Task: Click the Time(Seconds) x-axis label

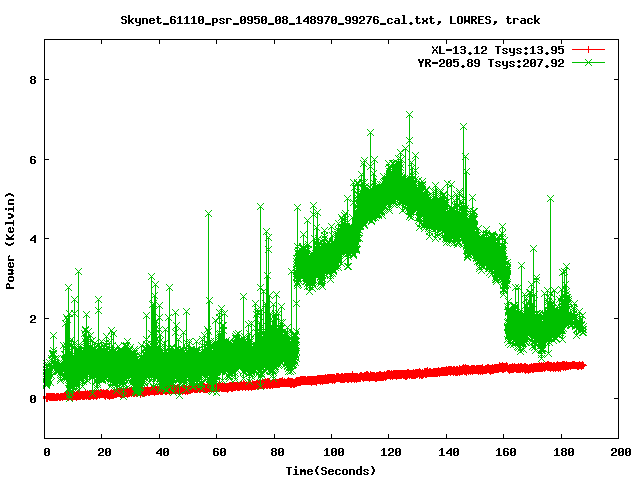Action: point(332,470)
